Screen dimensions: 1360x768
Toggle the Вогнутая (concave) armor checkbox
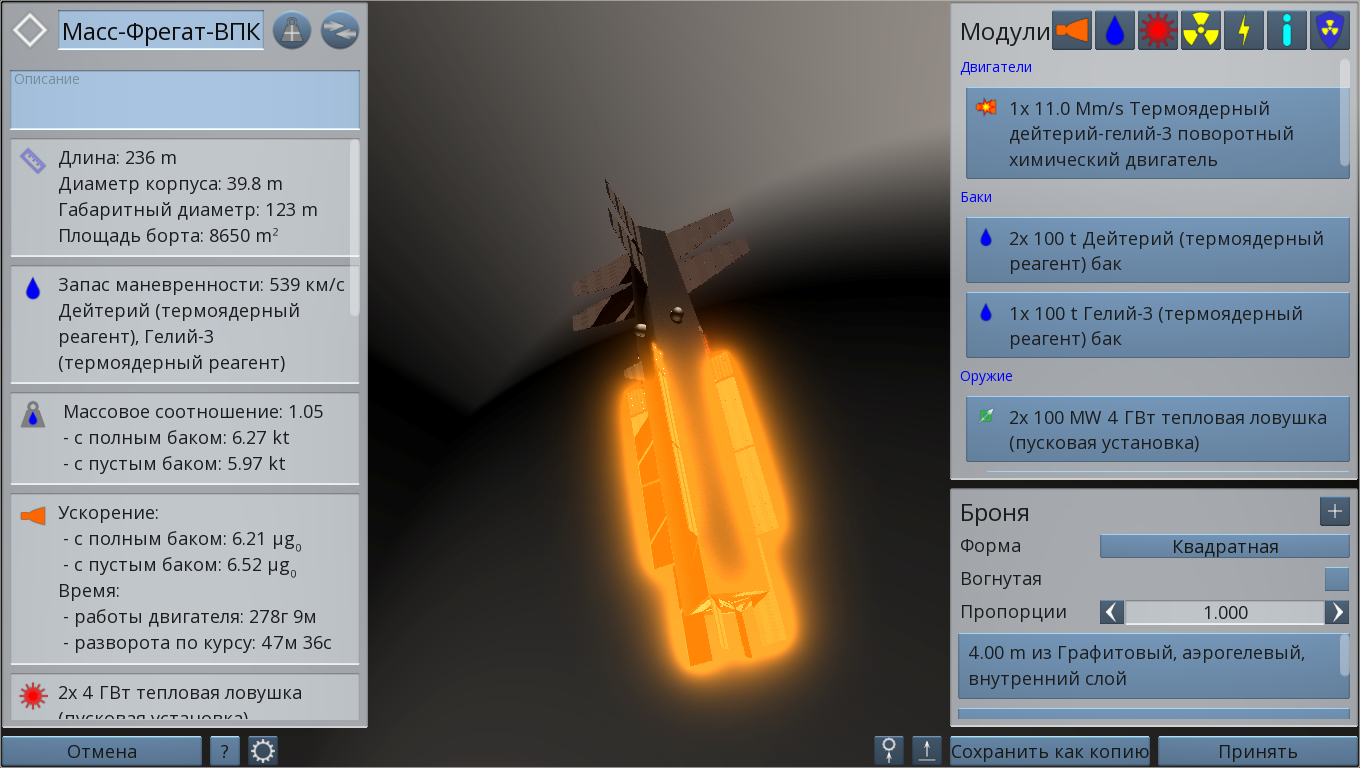tap(1336, 579)
